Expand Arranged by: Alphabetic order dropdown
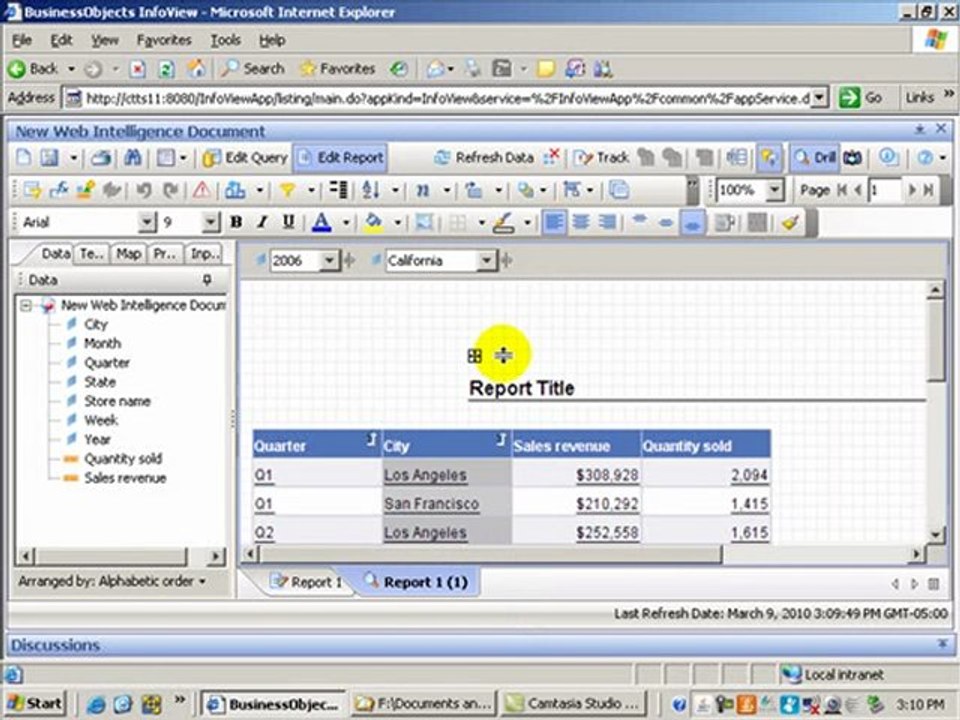Viewport: 960px width, 720px height. click(x=111, y=581)
